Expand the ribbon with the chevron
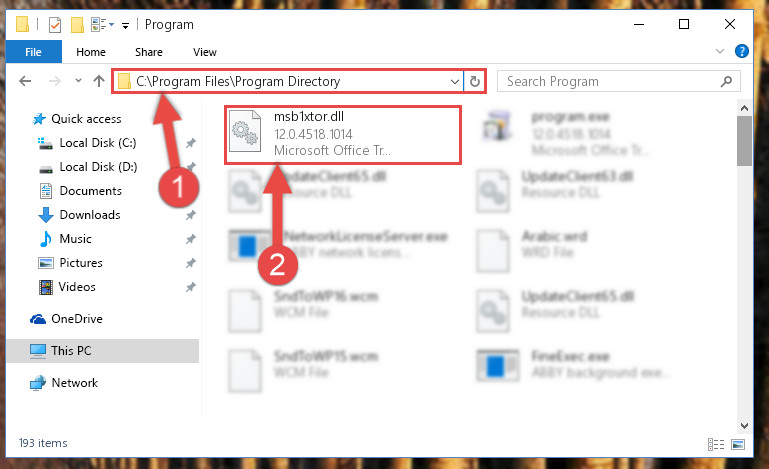 (719, 51)
